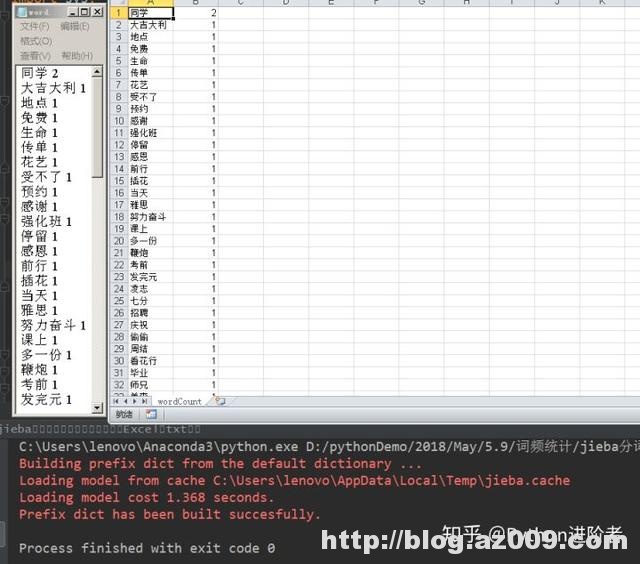Select the Excel cell containing 招聘
The image size is (640, 564).
click(x=150, y=313)
